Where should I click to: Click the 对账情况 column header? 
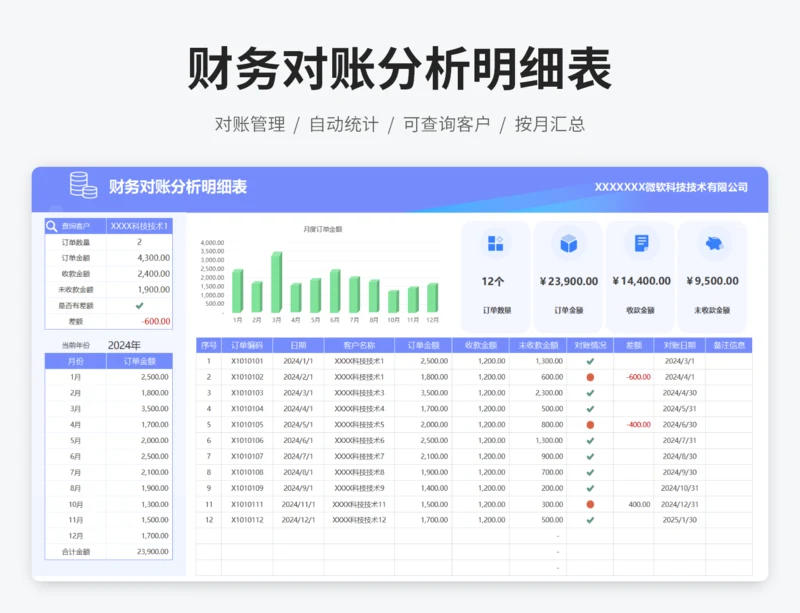point(590,346)
